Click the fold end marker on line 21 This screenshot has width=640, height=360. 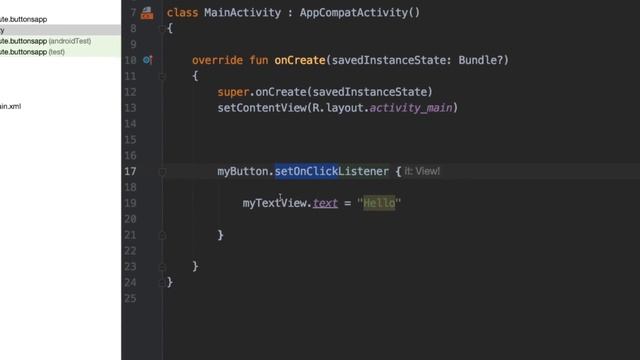(x=162, y=236)
